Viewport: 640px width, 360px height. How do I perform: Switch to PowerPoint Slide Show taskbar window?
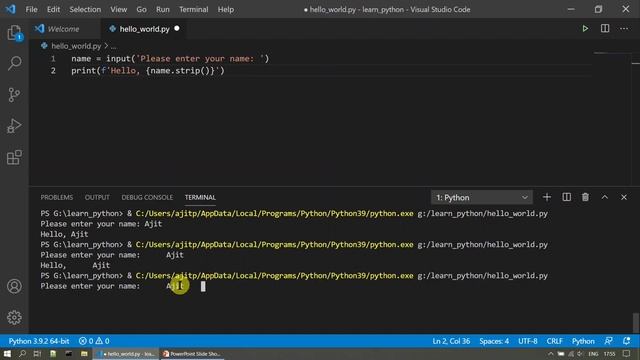(x=192, y=354)
